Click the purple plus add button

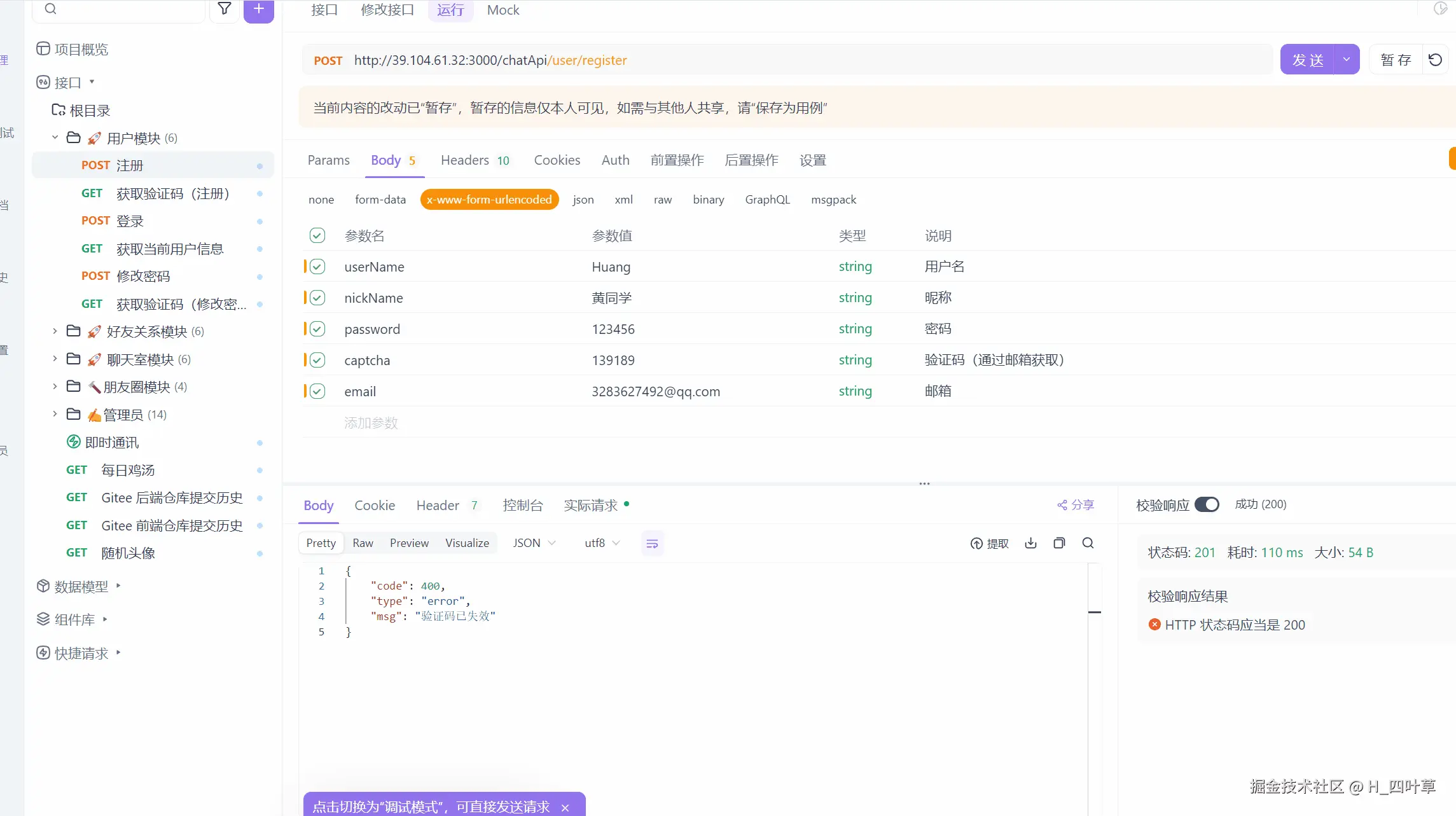click(x=258, y=9)
